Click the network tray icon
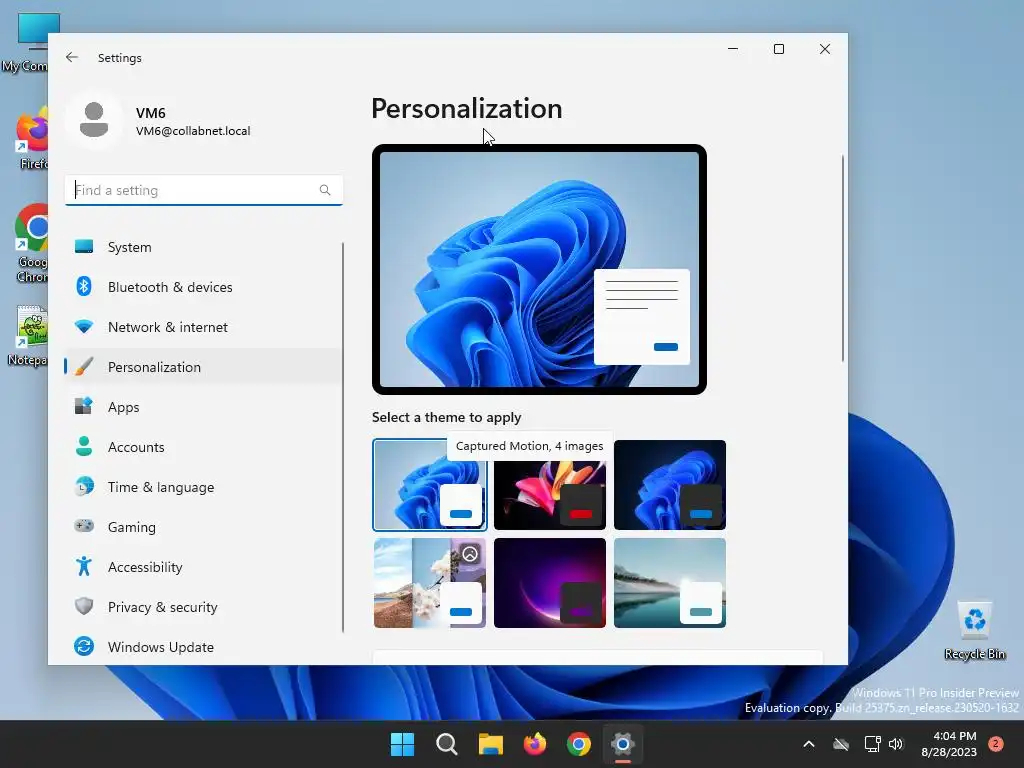The height and width of the screenshot is (768, 1024). (x=872, y=744)
